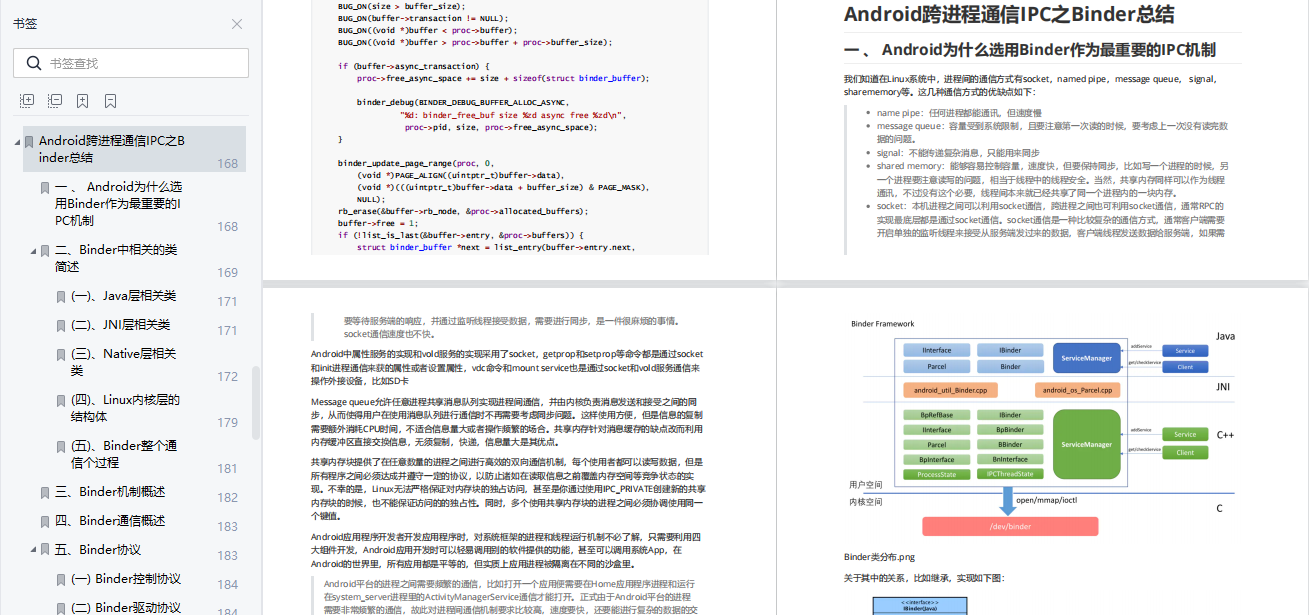The height and width of the screenshot is (615, 1309).
Task: Click the 书签查找 search field
Action: tap(131, 63)
